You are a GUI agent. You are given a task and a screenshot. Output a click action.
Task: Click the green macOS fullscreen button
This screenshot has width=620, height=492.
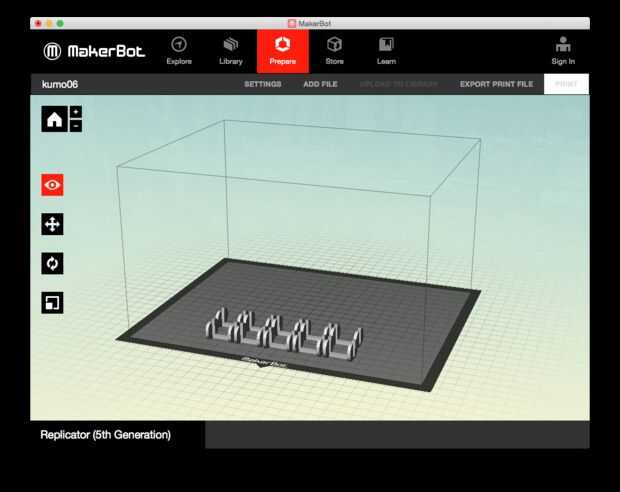60,23
